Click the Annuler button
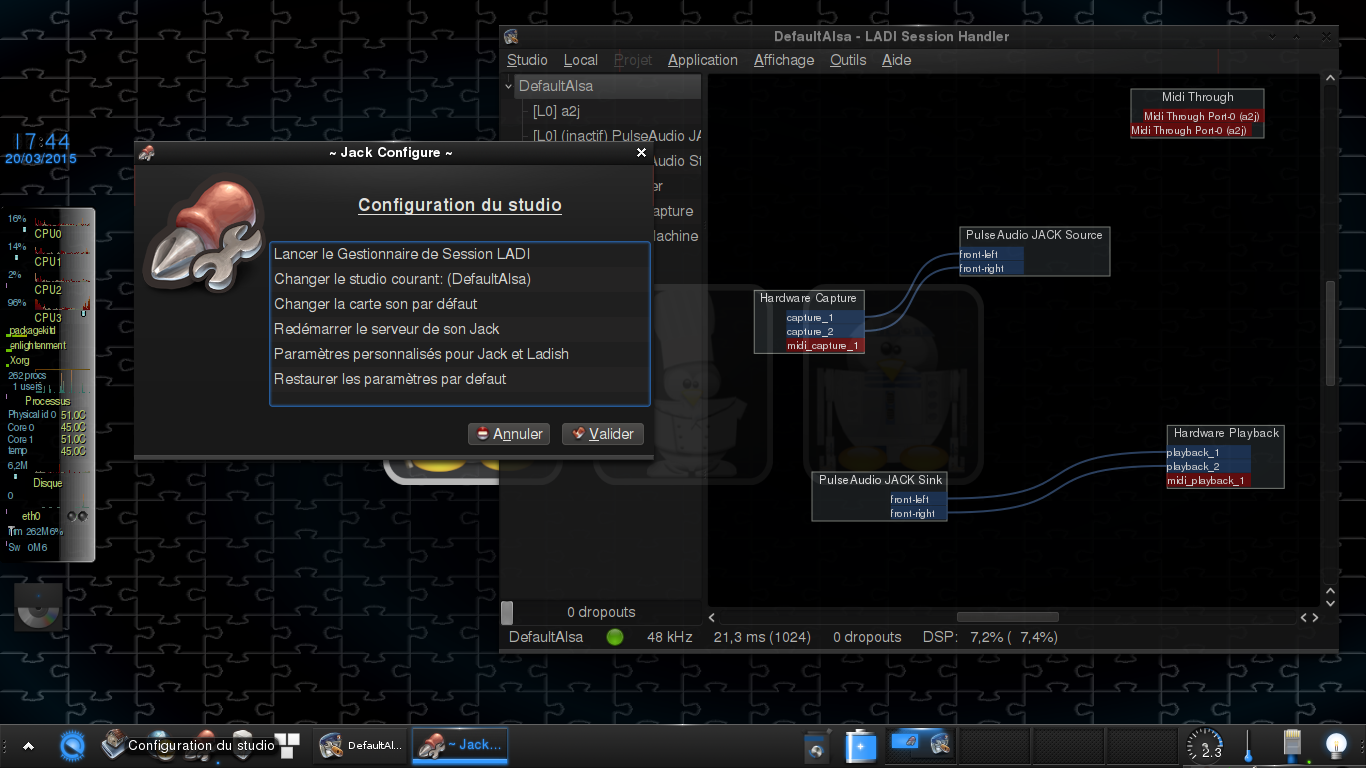The height and width of the screenshot is (768, 1366). 509,434
